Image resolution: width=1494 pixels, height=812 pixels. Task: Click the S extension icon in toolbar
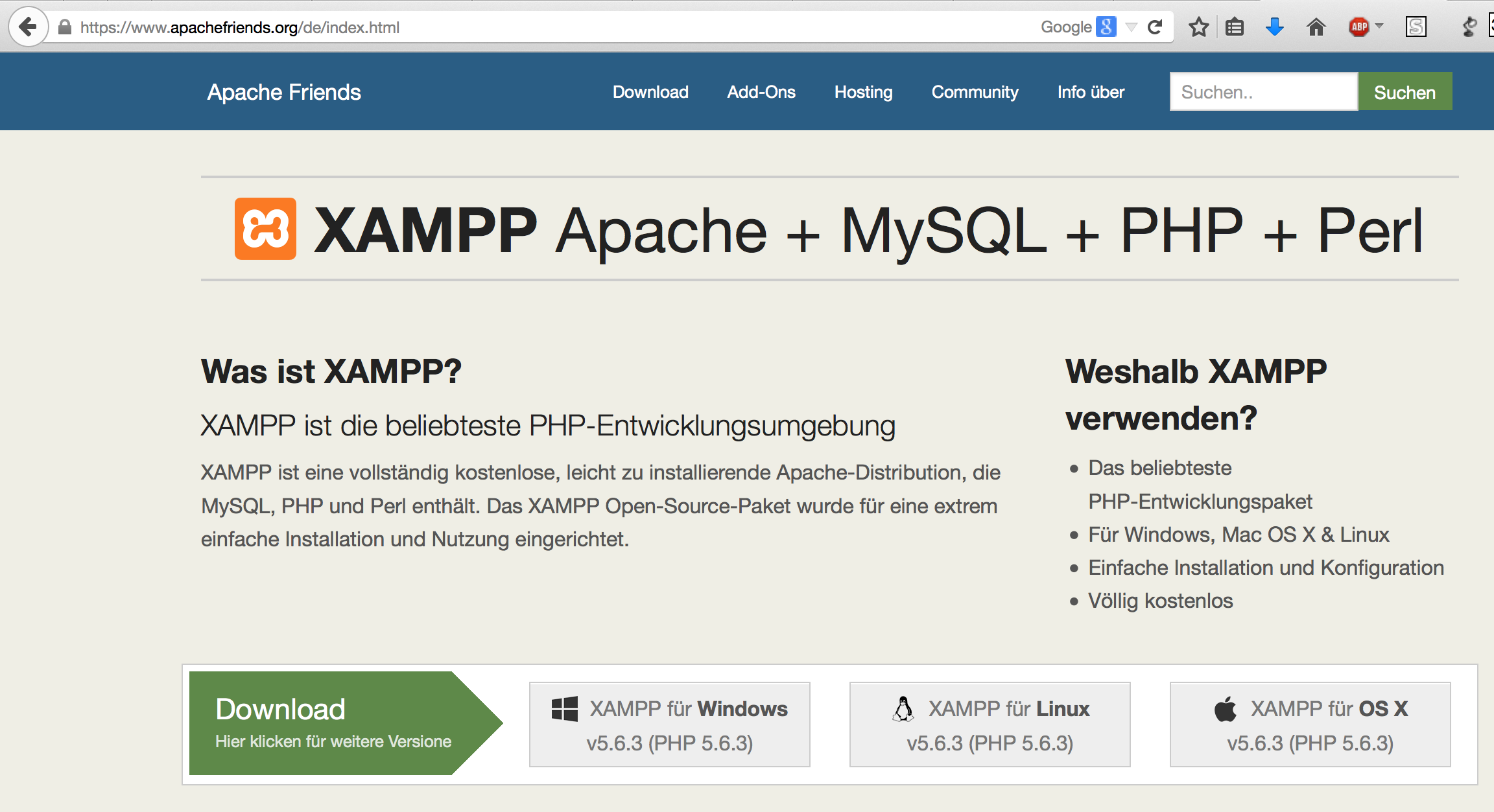[1416, 27]
